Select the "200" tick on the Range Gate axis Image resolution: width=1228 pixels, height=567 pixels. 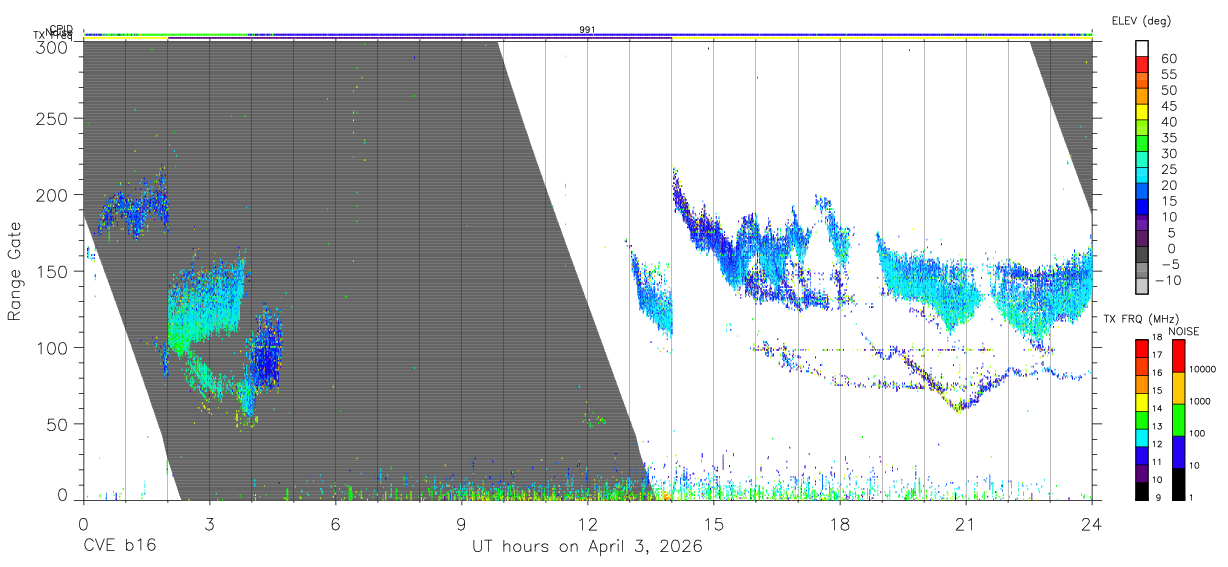coord(51,195)
